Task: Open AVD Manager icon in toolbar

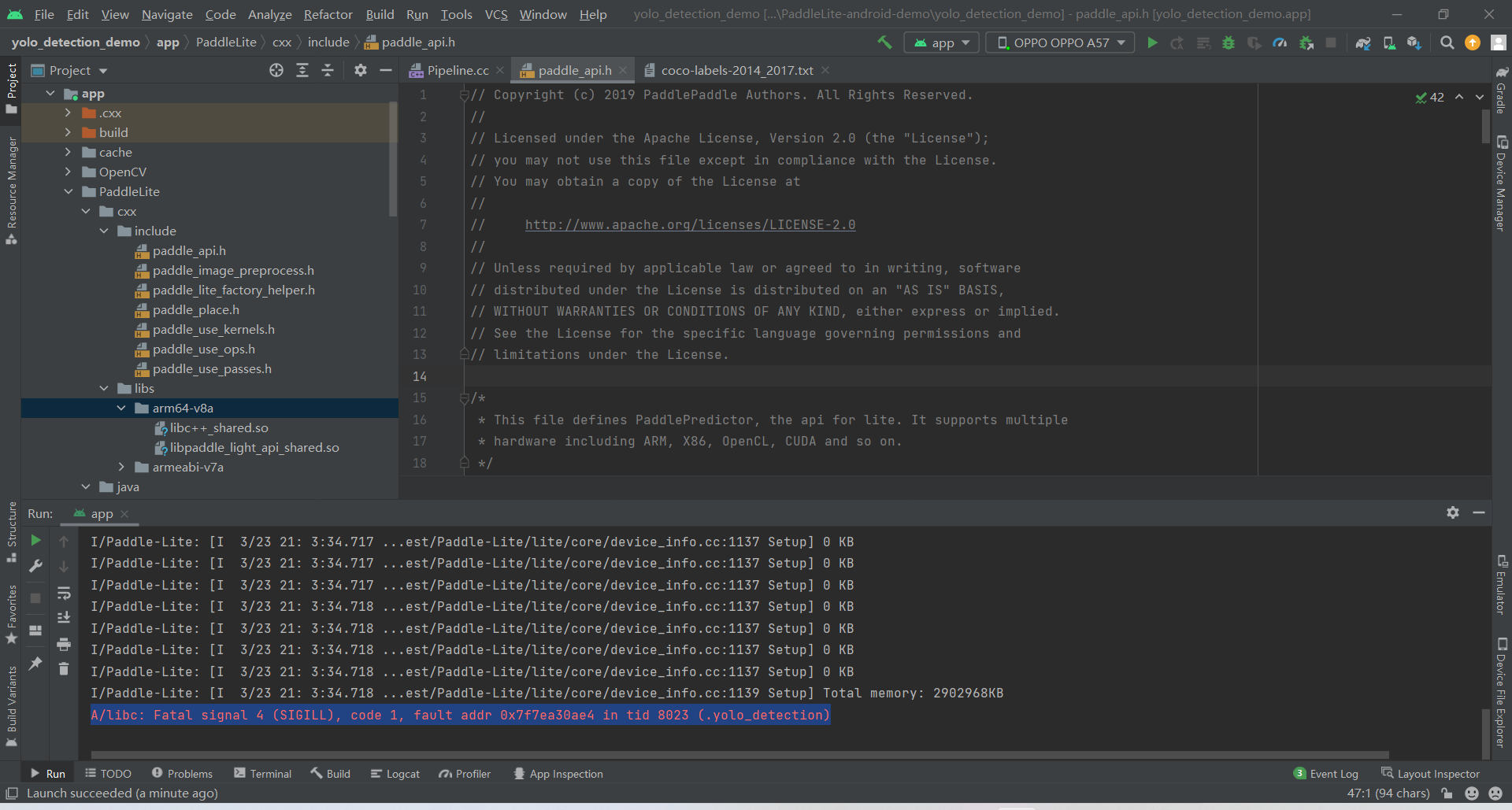Action: [1389, 43]
